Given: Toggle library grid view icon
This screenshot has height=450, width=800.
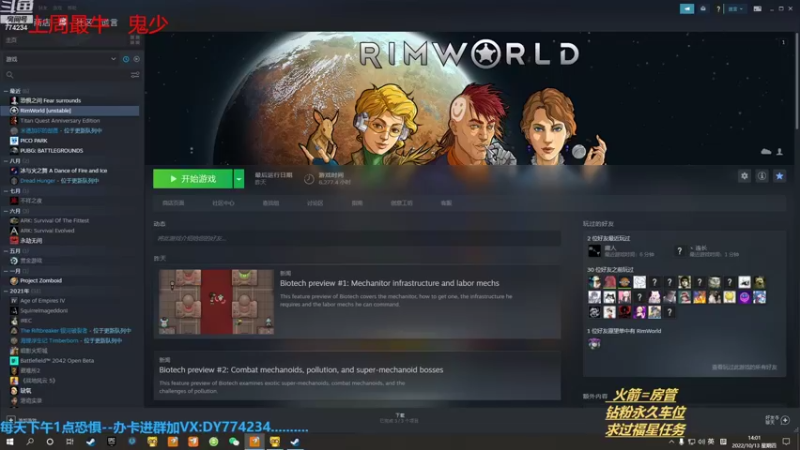Looking at the screenshot, I should (135, 40).
